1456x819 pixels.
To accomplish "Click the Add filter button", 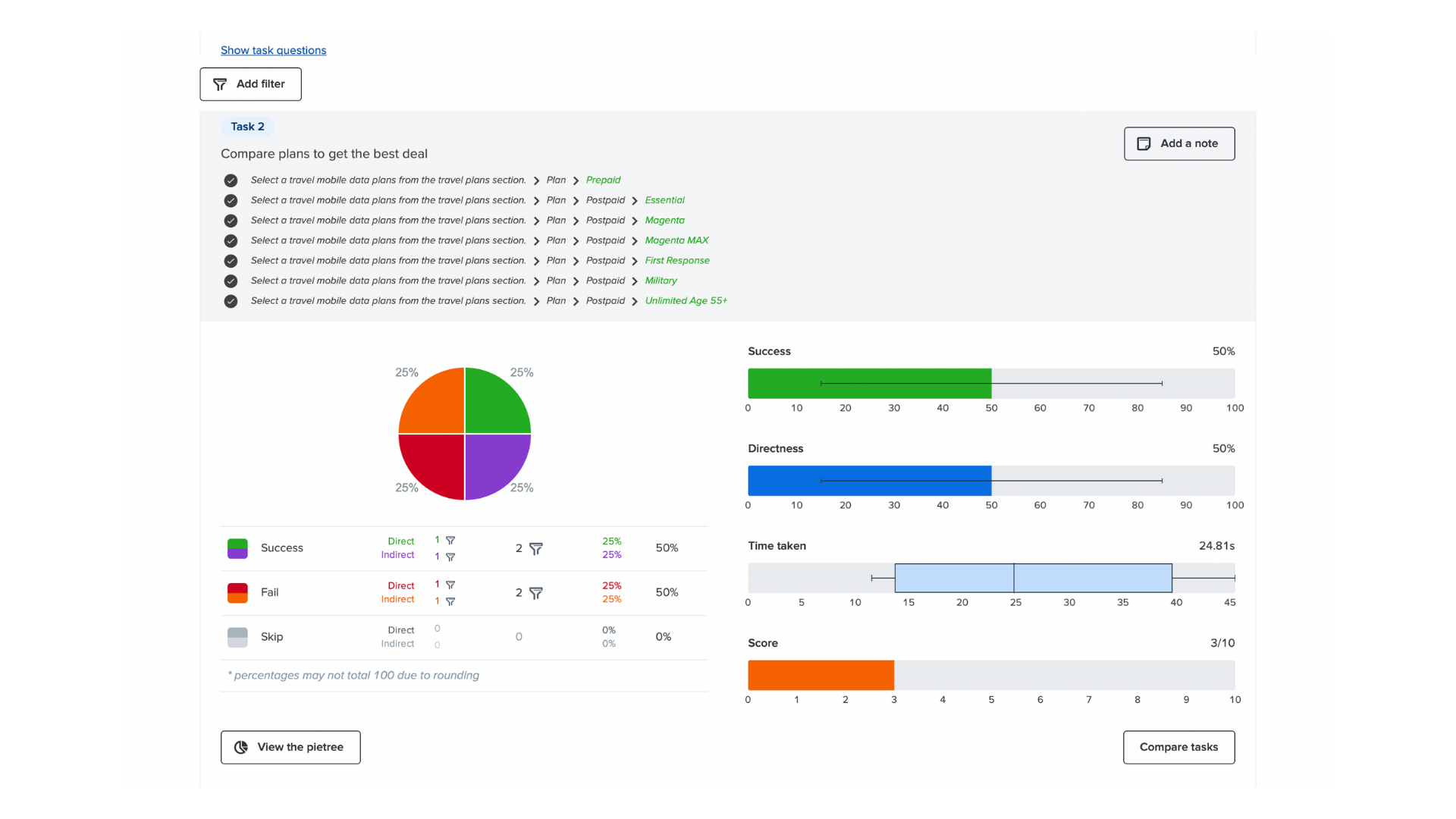I will [x=250, y=84].
